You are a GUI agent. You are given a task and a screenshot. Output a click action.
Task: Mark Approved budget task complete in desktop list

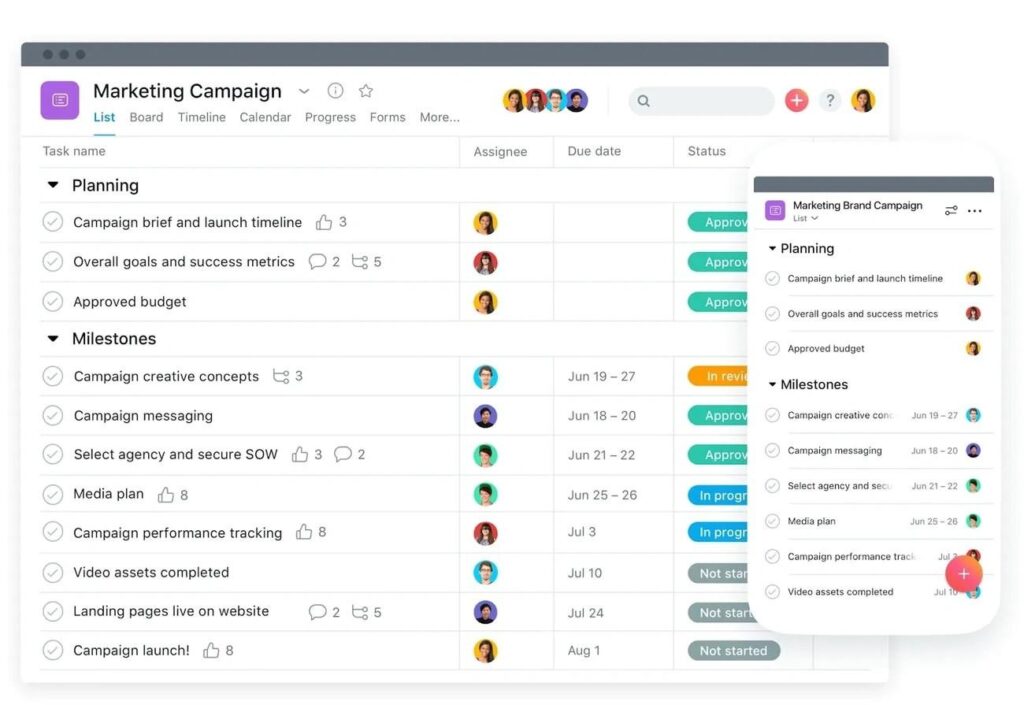pyautogui.click(x=53, y=301)
